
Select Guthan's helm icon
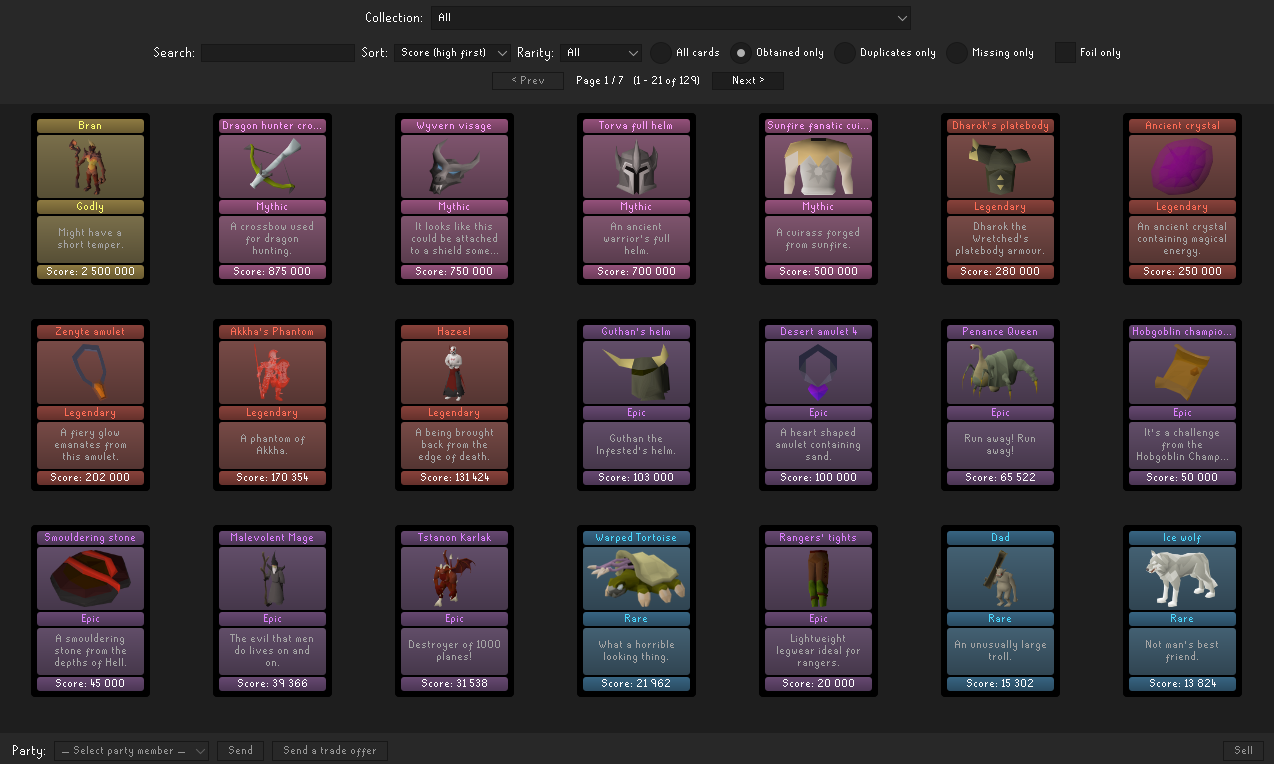click(x=636, y=372)
